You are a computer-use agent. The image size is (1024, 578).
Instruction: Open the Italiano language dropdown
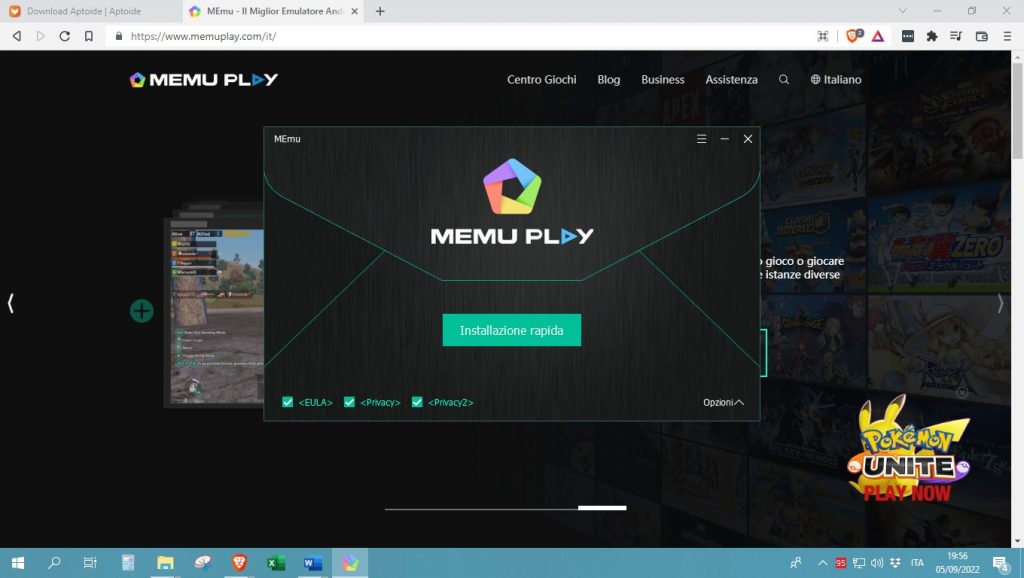point(836,80)
